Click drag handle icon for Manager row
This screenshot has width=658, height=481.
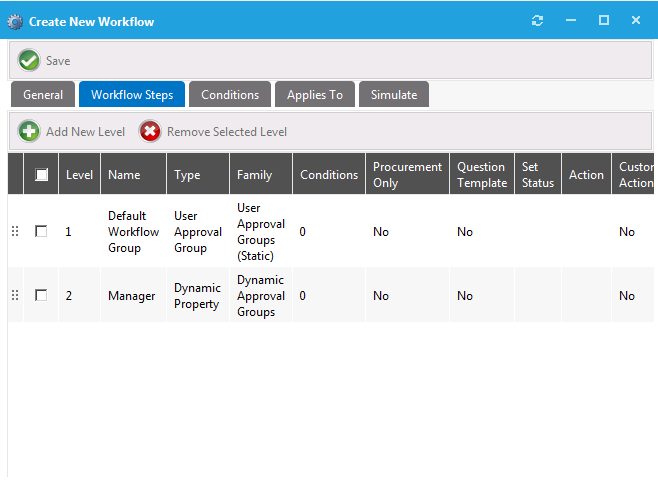coord(15,296)
